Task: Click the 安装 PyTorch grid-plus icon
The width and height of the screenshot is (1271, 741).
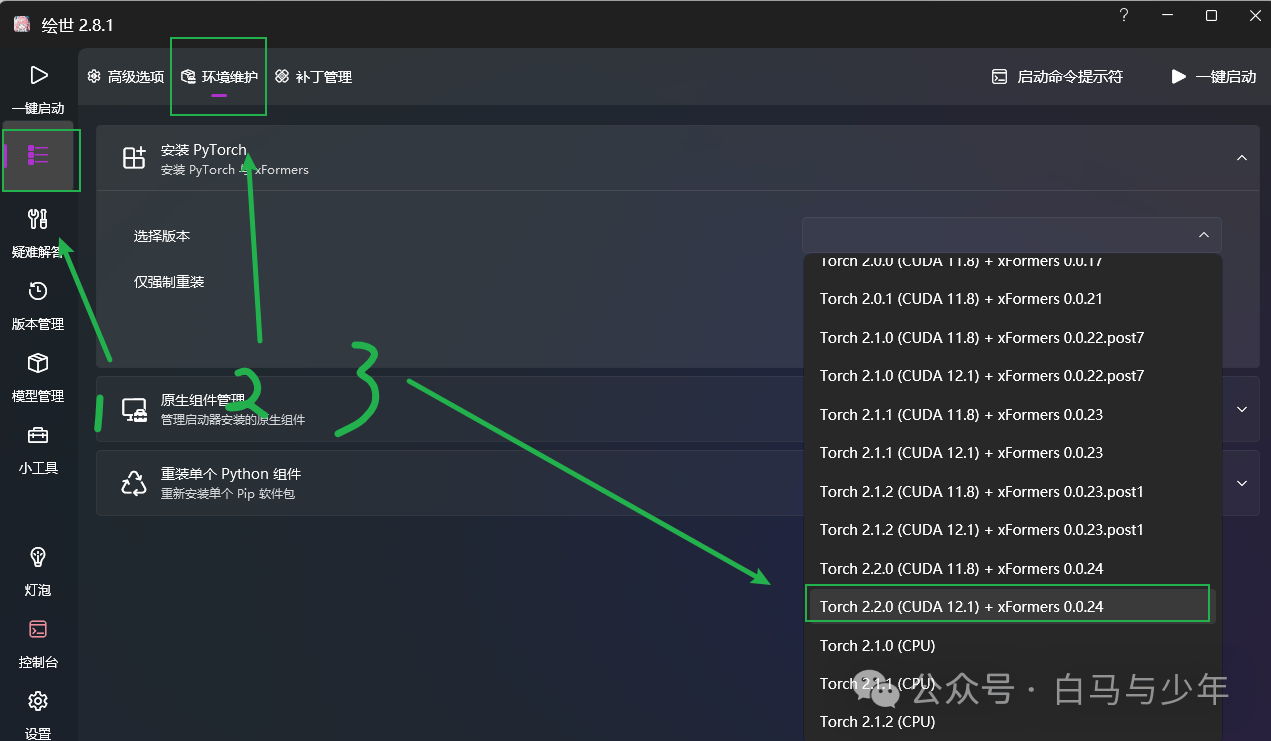Action: (134, 158)
